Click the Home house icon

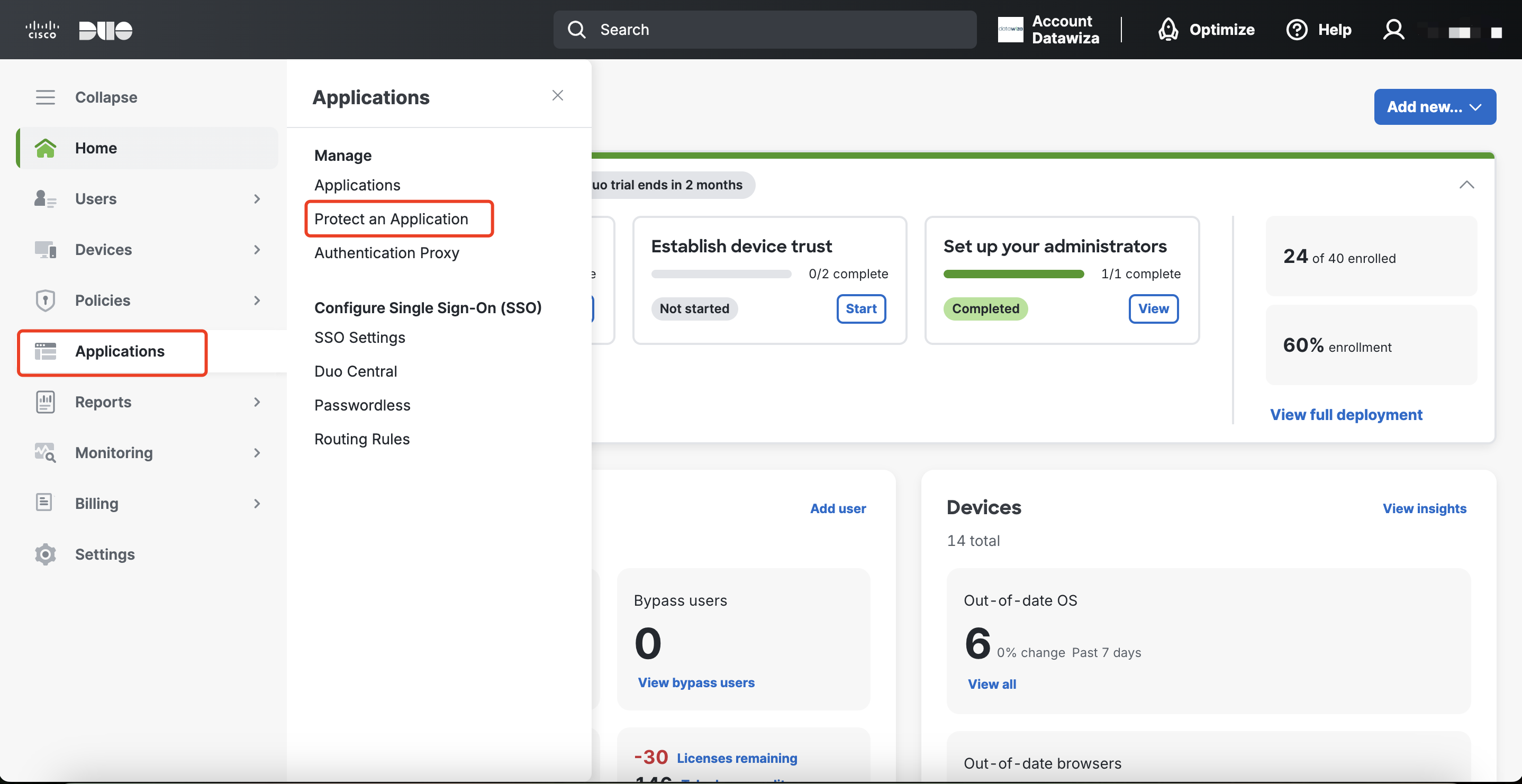tap(46, 148)
